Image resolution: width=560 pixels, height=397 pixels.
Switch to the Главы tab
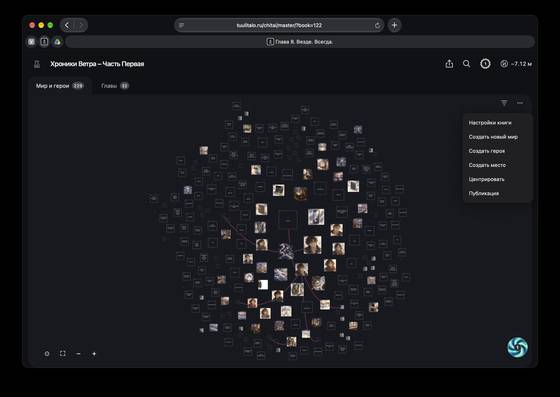[x=115, y=86]
